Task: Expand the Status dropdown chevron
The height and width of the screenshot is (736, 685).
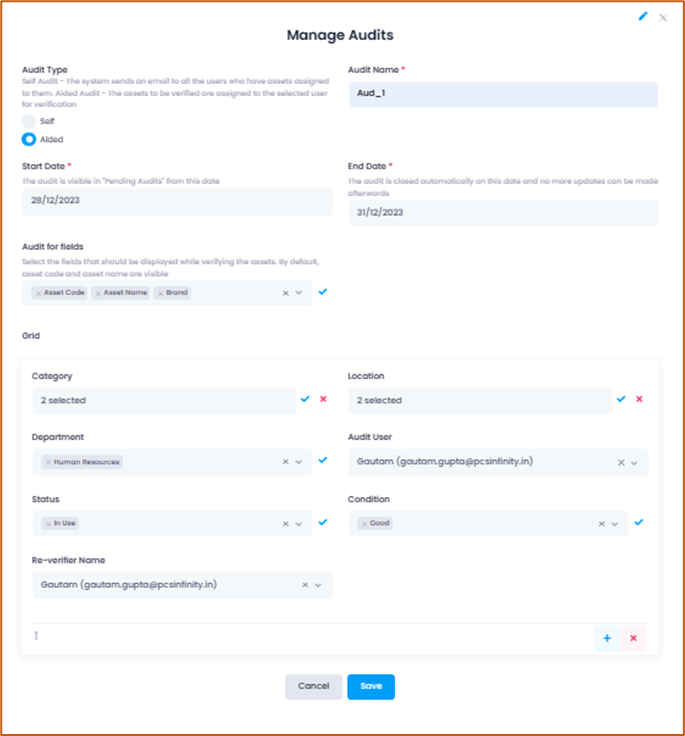Action: [x=299, y=524]
